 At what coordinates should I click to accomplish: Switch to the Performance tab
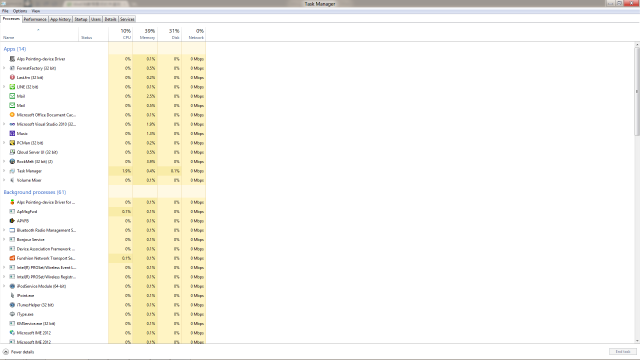coord(35,19)
